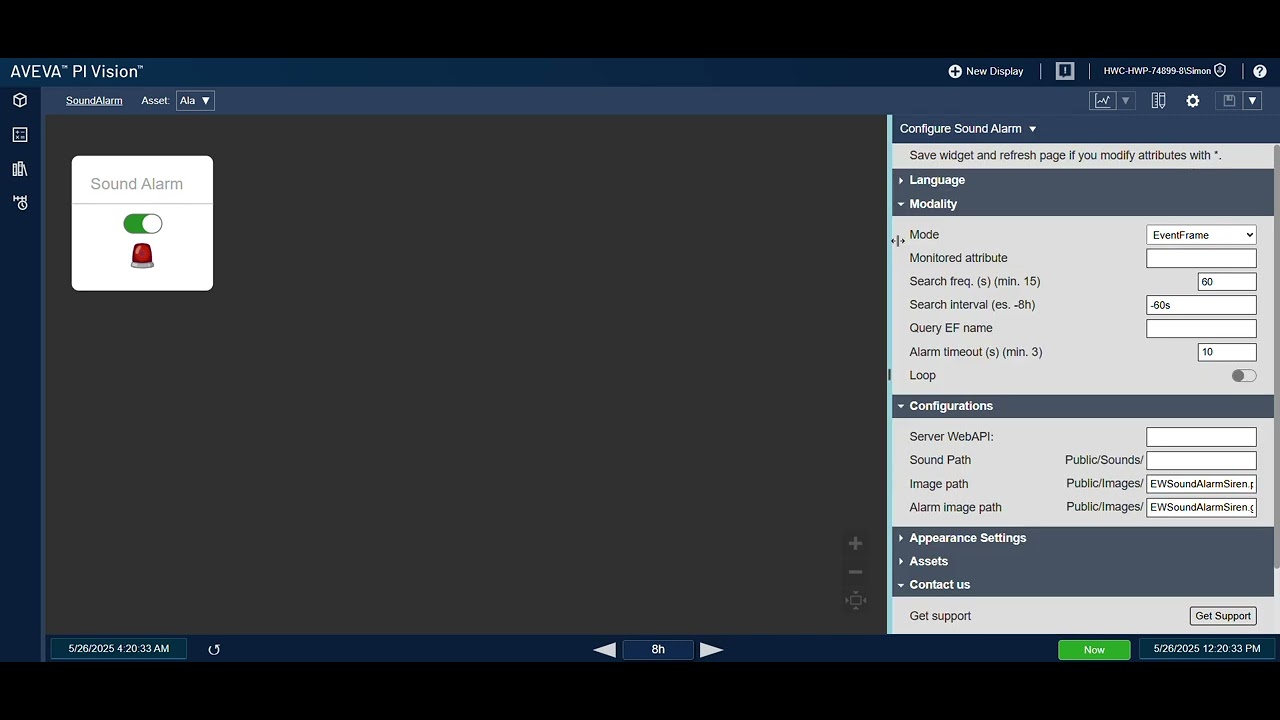Click the configuration pane vertical scrollbar
The image size is (1280, 720).
tap(1276, 355)
